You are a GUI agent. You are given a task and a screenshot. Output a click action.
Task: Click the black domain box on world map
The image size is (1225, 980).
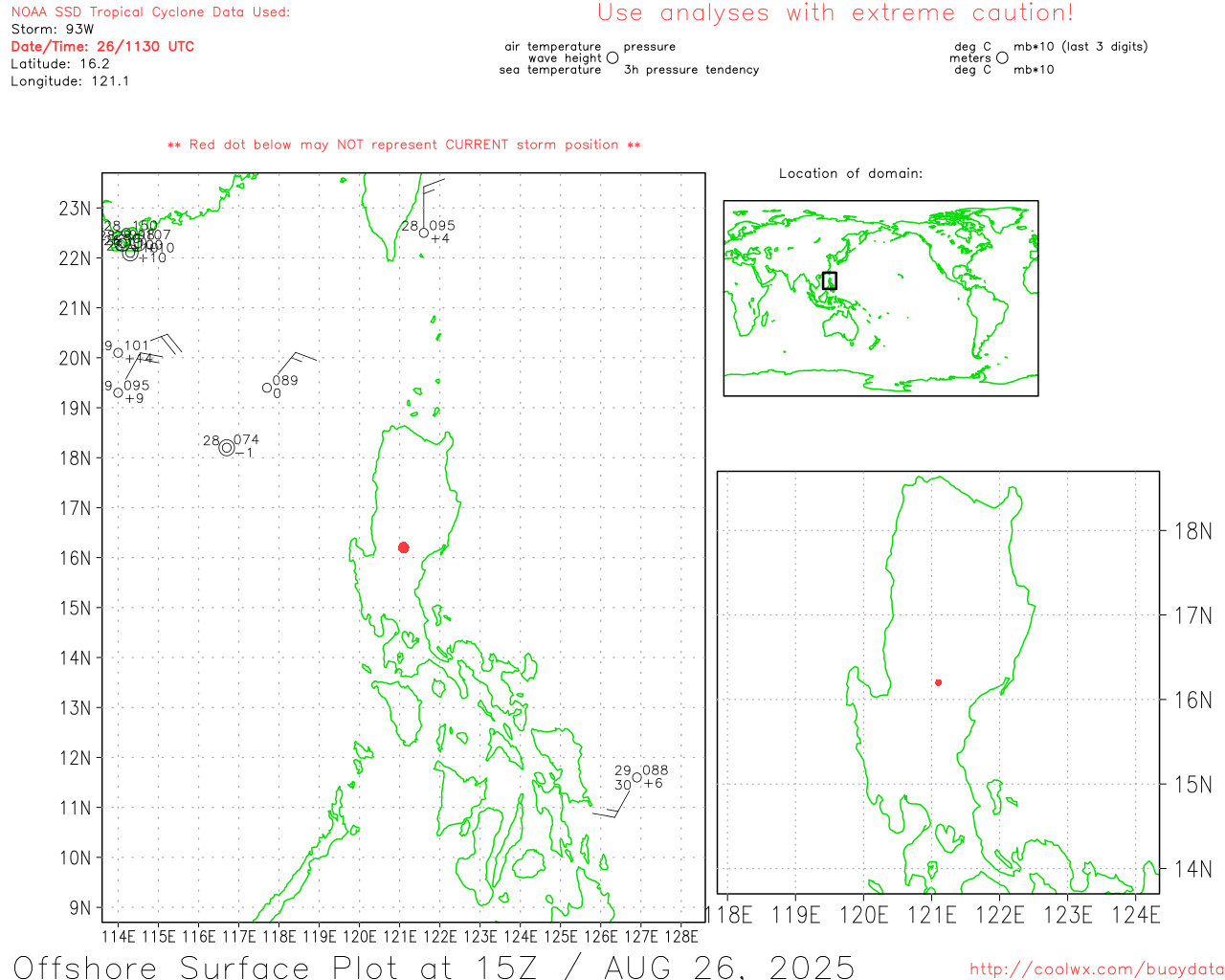(x=830, y=280)
